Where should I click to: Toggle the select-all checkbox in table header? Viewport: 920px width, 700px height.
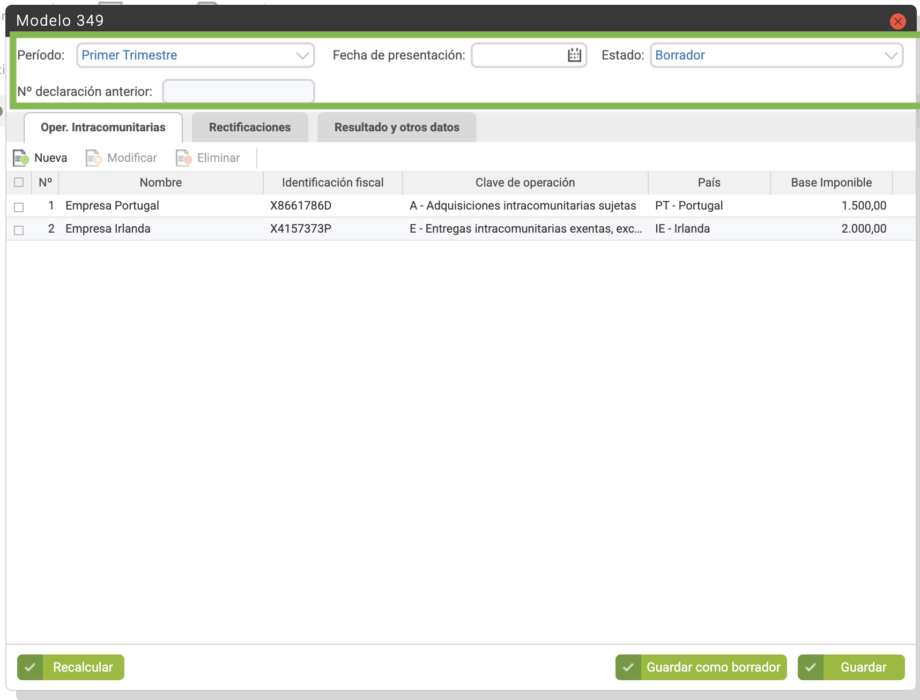pyautogui.click(x=19, y=183)
